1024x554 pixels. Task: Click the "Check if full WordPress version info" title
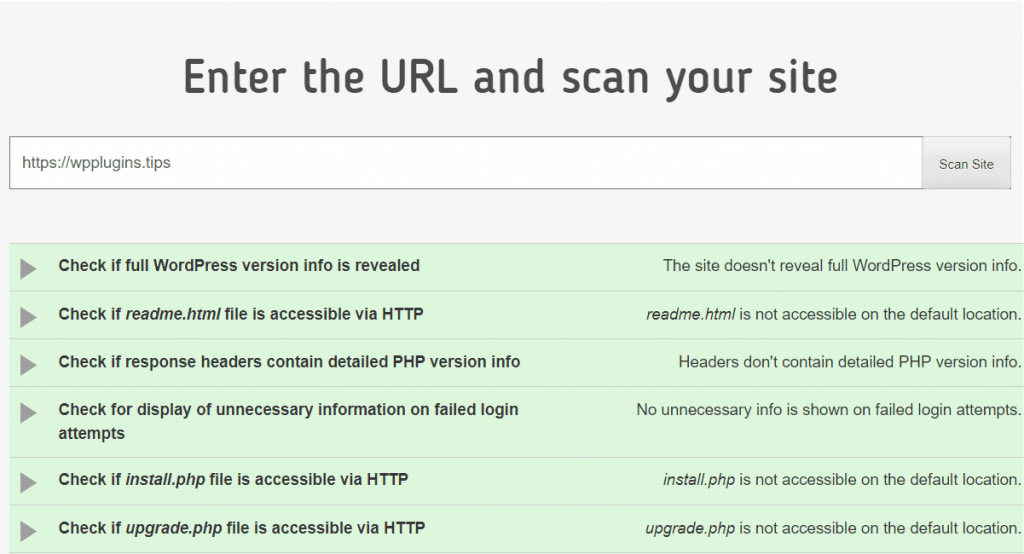[239, 266]
